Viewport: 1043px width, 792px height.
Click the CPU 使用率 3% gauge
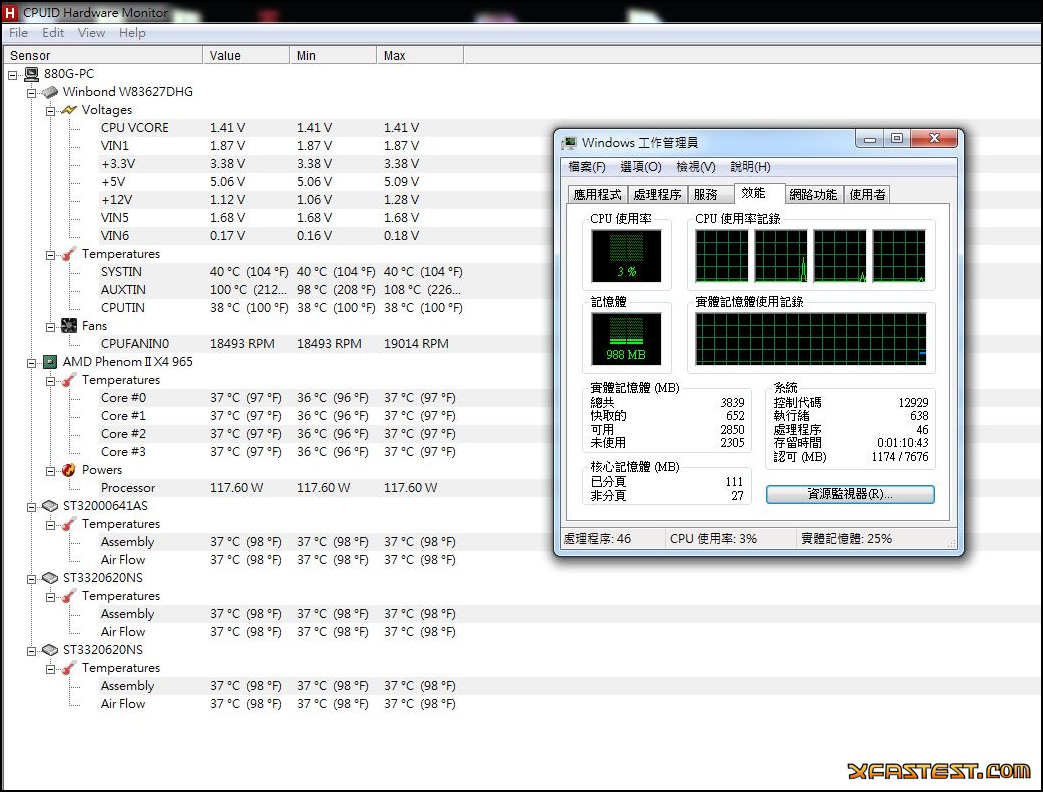pos(626,256)
